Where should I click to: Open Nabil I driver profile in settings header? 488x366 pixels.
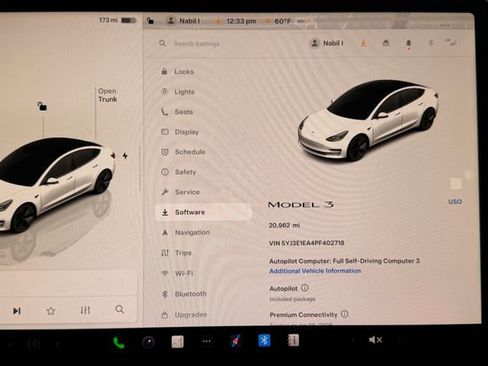point(327,43)
